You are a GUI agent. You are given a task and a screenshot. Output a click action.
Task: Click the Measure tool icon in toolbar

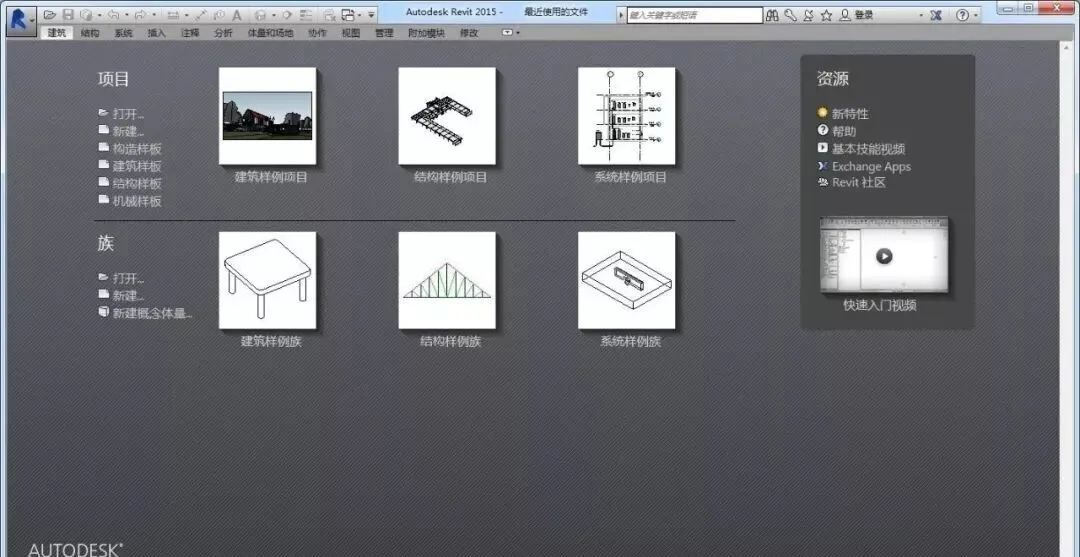(174, 14)
